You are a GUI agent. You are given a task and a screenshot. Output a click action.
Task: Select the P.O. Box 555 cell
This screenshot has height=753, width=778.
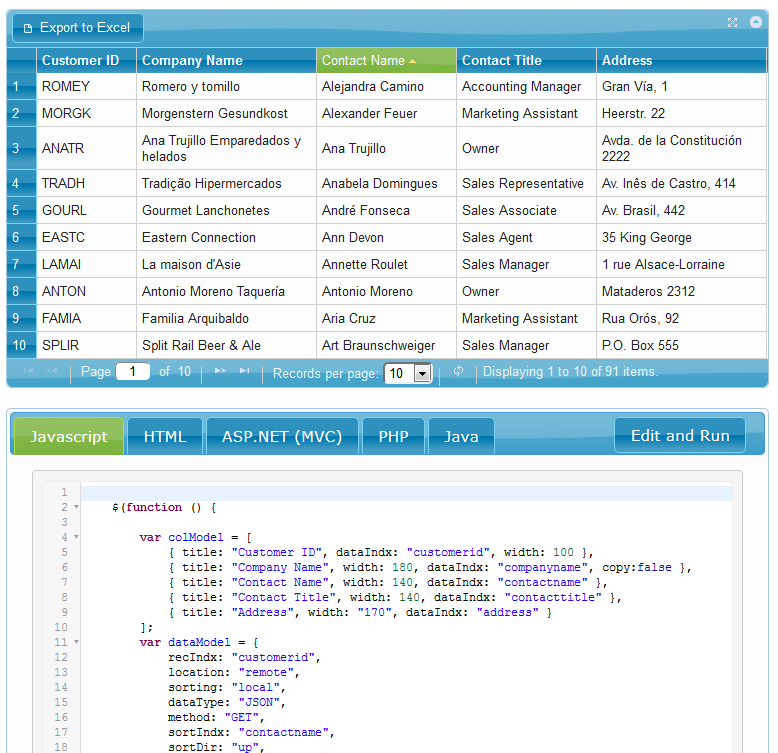tap(682, 345)
